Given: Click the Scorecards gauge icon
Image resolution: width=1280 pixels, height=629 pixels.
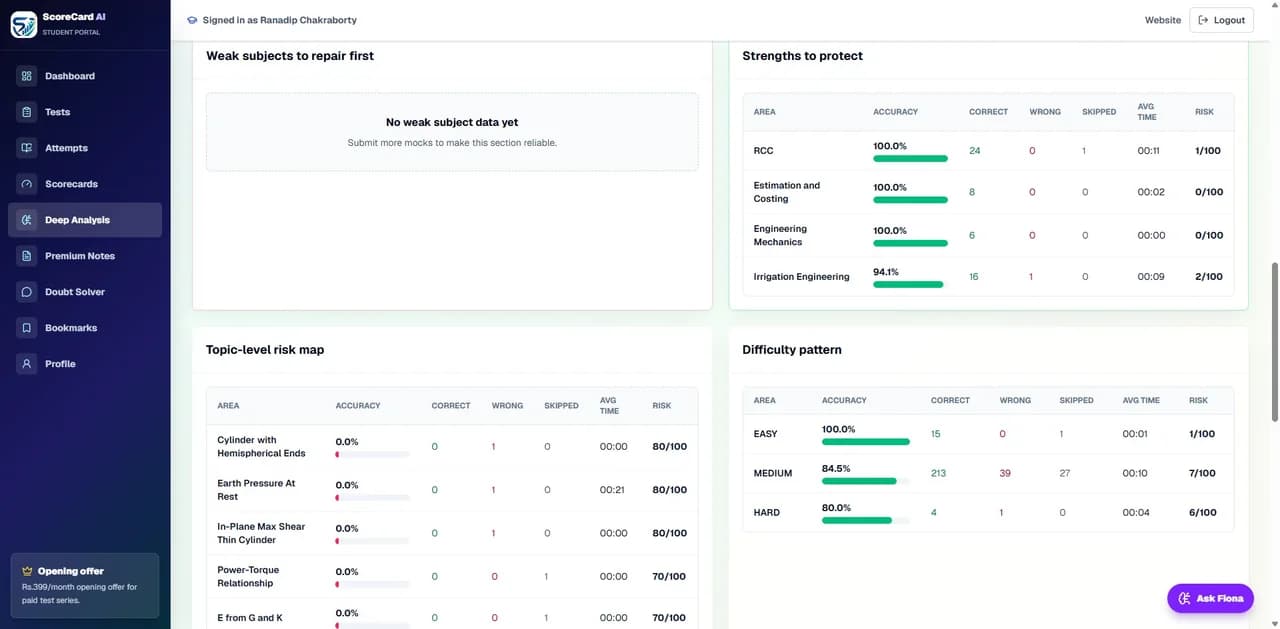Looking at the screenshot, I should (27, 184).
